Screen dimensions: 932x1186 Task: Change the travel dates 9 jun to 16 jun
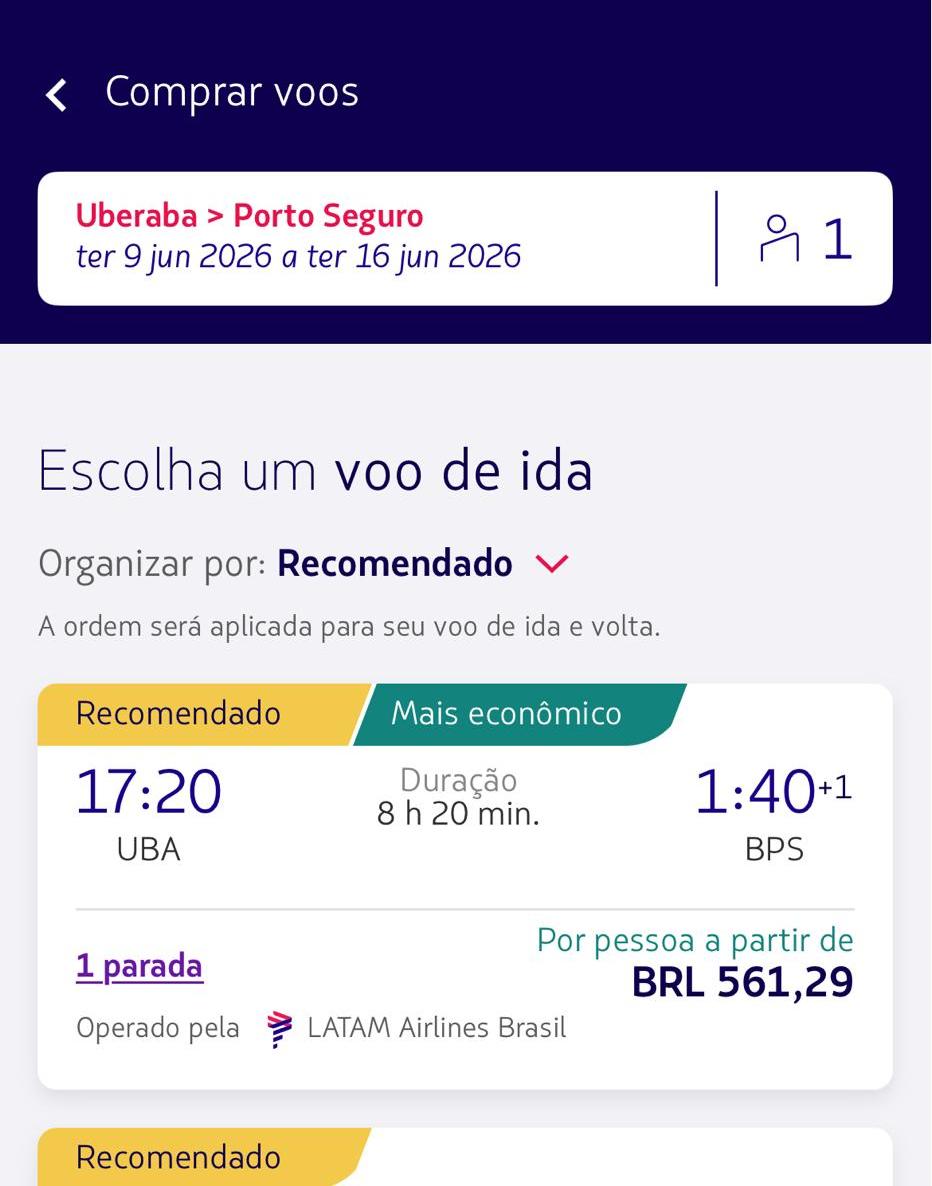tap(298, 257)
